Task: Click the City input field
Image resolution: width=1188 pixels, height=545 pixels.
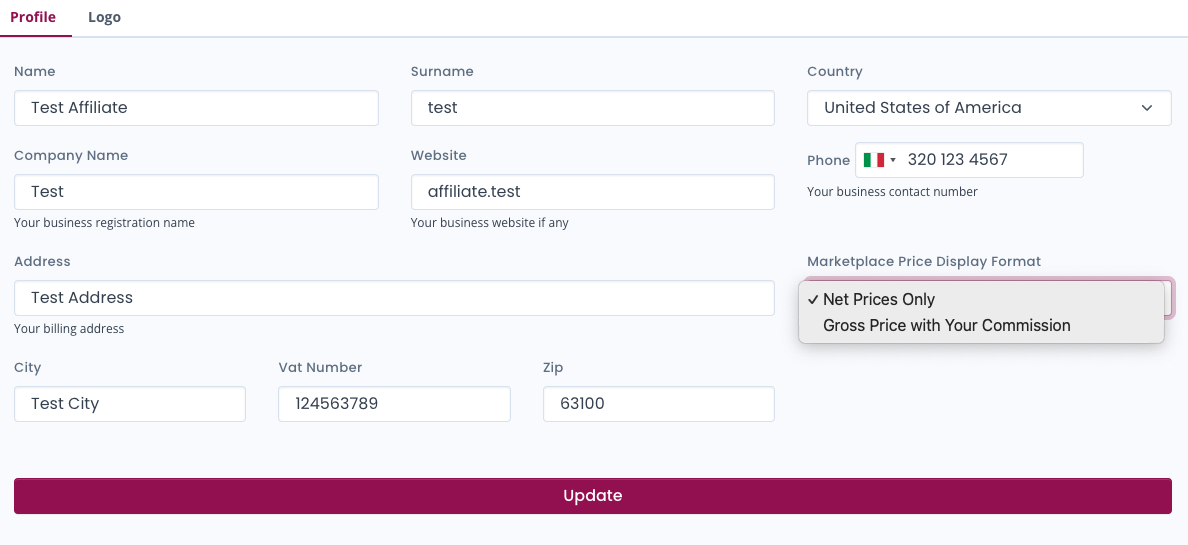Action: [x=130, y=404]
